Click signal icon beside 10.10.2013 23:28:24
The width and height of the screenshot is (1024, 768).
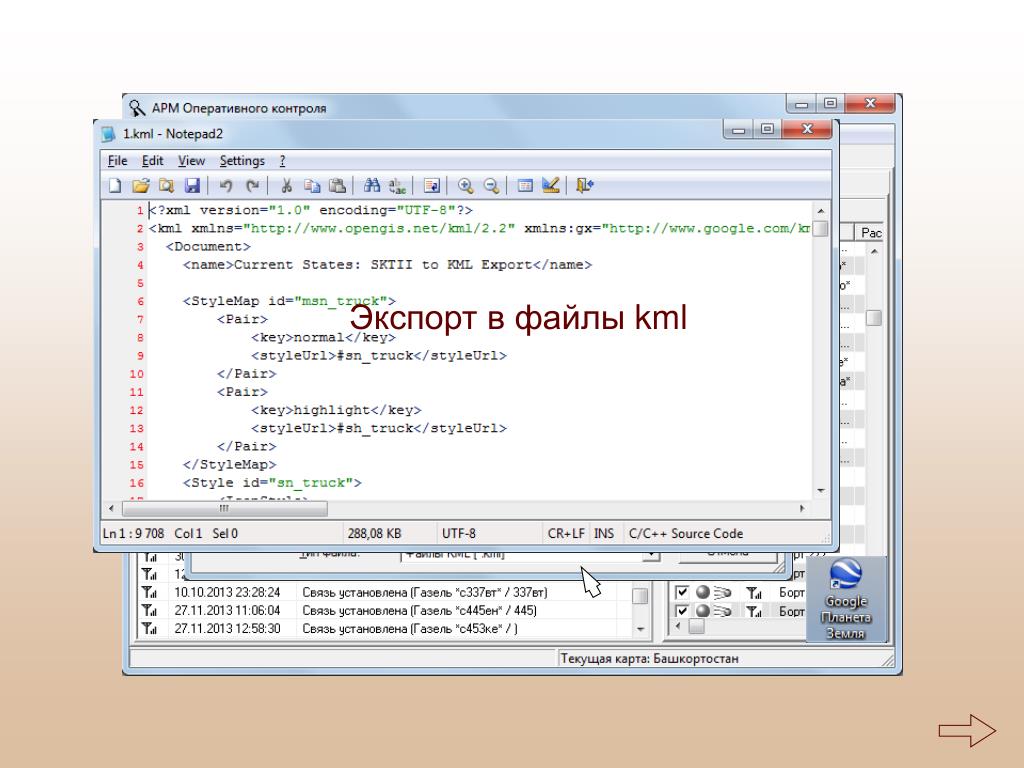click(150, 592)
